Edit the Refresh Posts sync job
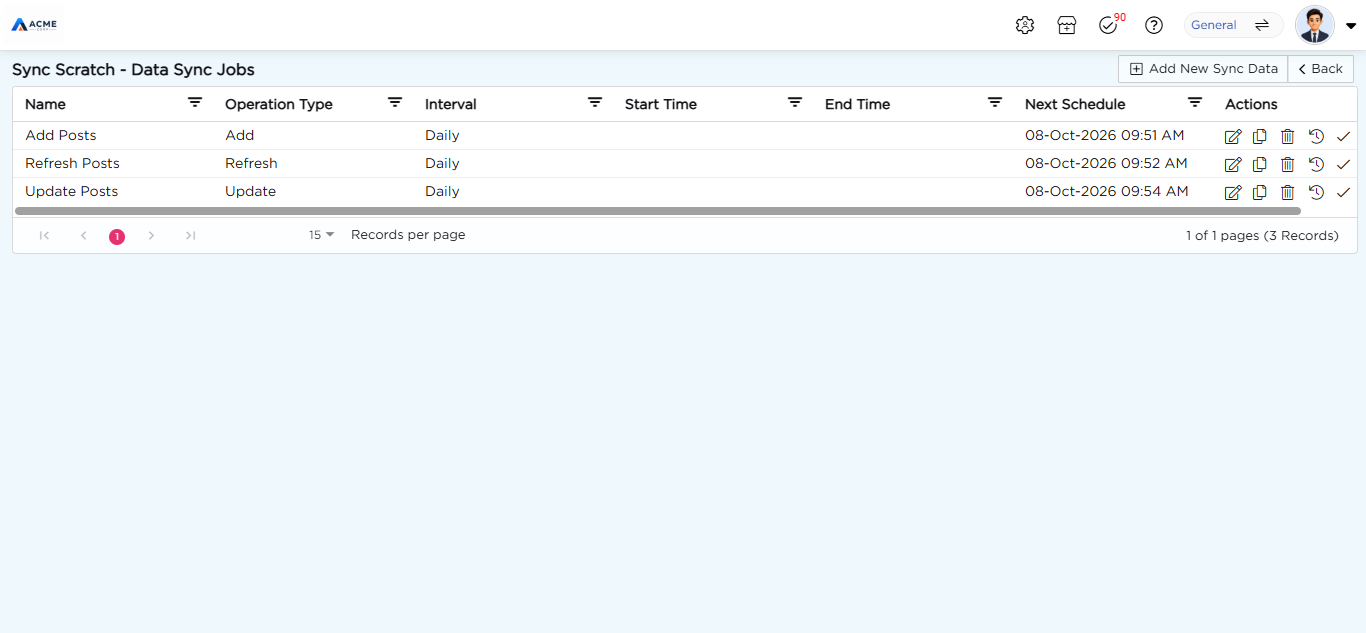Viewport: 1366px width, 633px height. 1232,164
